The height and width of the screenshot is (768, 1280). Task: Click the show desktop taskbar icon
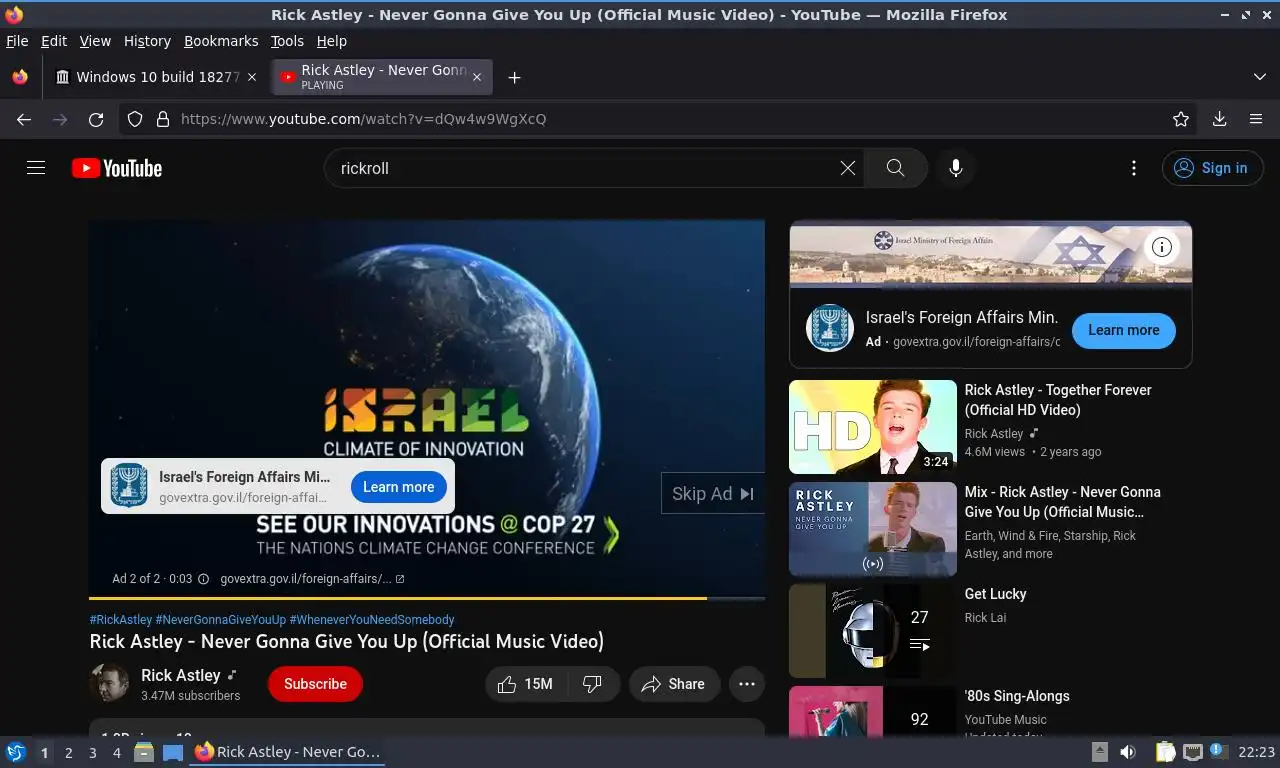[173, 752]
